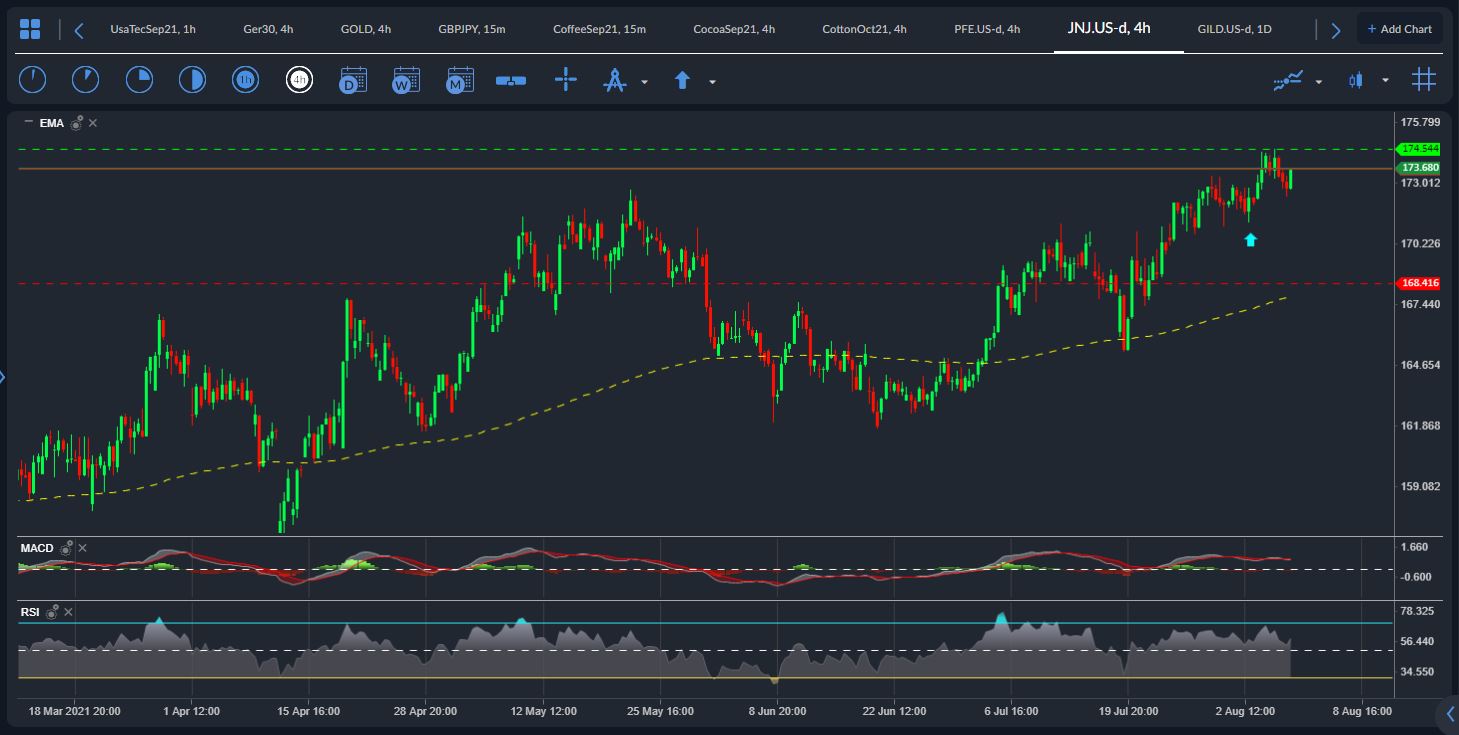The height and width of the screenshot is (735, 1459).
Task: Toggle the chart grid lines button
Action: (x=1423, y=80)
